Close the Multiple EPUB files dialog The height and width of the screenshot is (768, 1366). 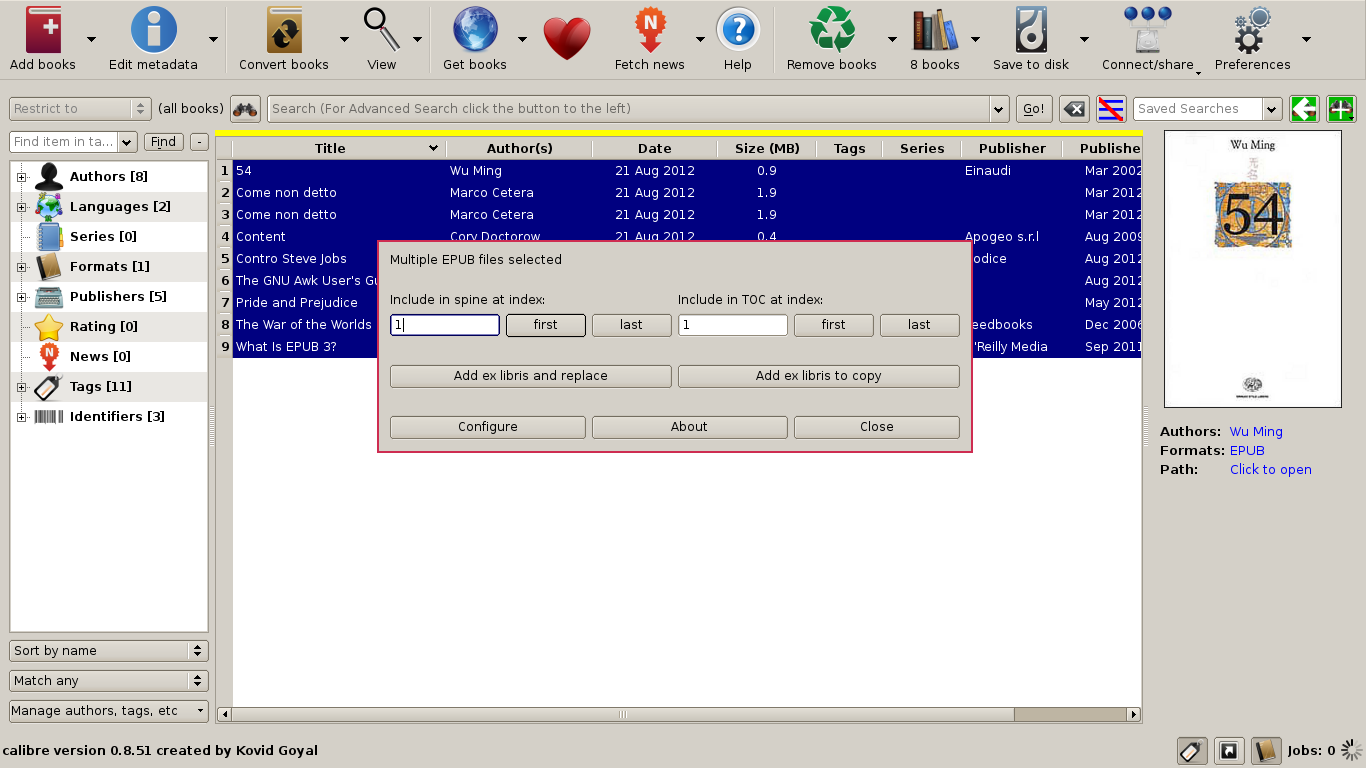click(x=877, y=427)
